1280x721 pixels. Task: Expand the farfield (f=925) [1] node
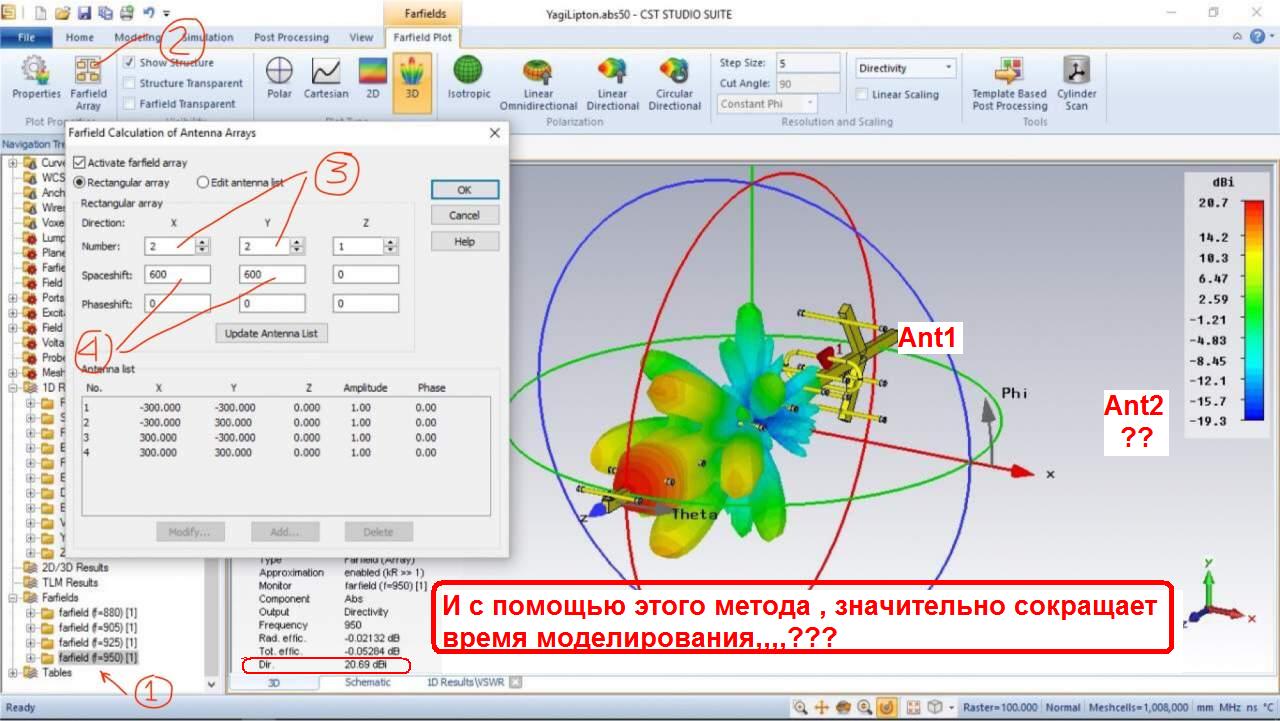pos(31,642)
